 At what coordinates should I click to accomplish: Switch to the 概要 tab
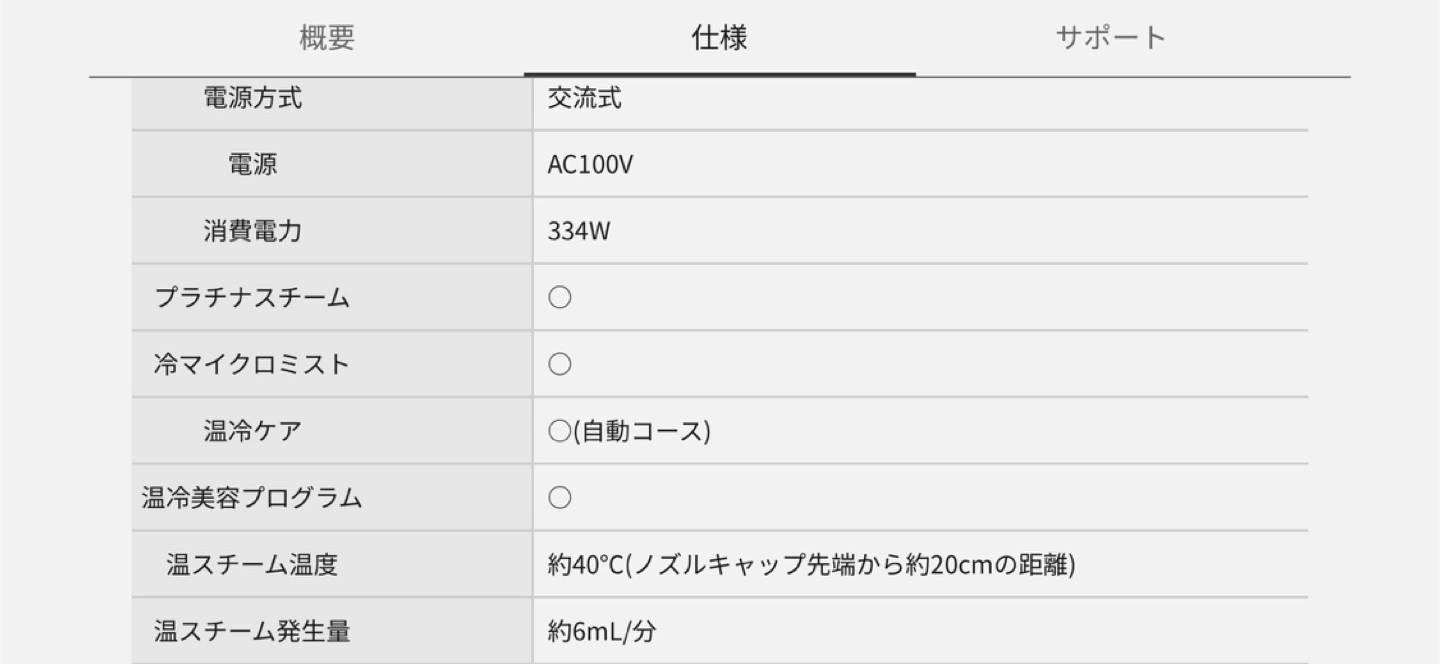[x=327, y=38]
